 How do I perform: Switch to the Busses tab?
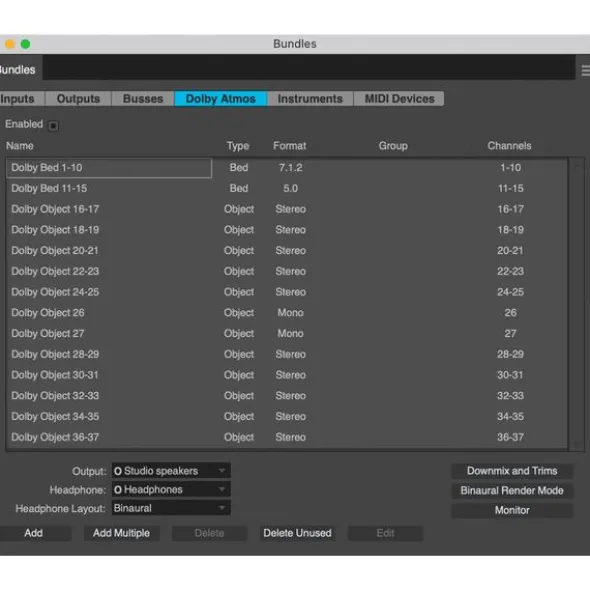click(x=143, y=99)
